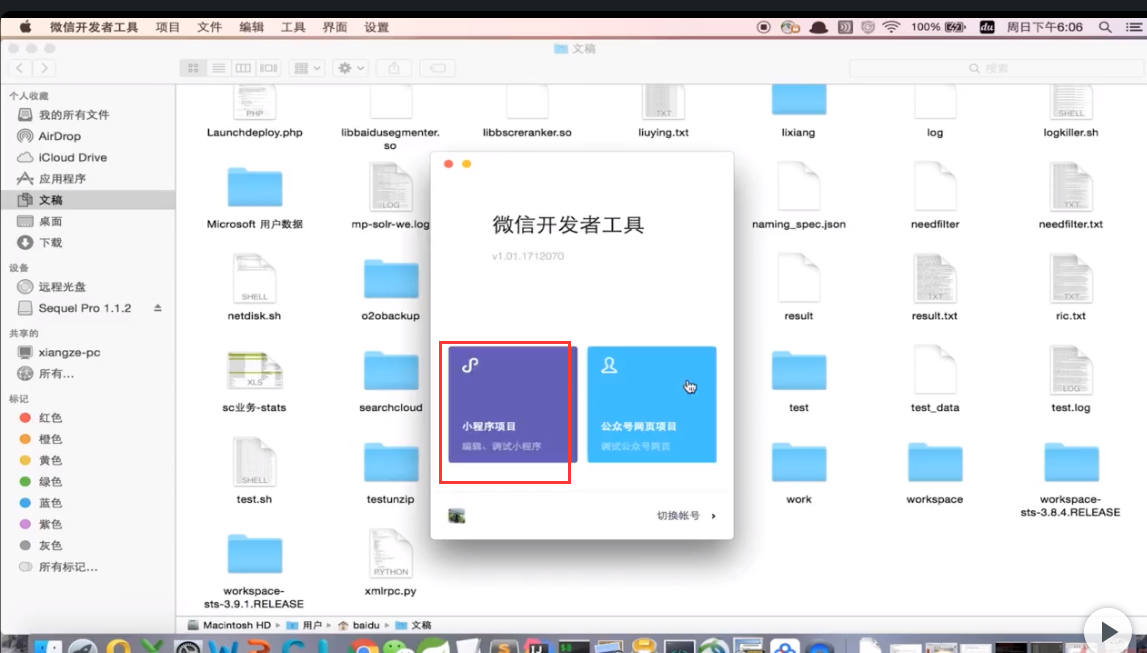Select the naming_spec.json file
This screenshot has height=653, width=1147.
coord(799,186)
